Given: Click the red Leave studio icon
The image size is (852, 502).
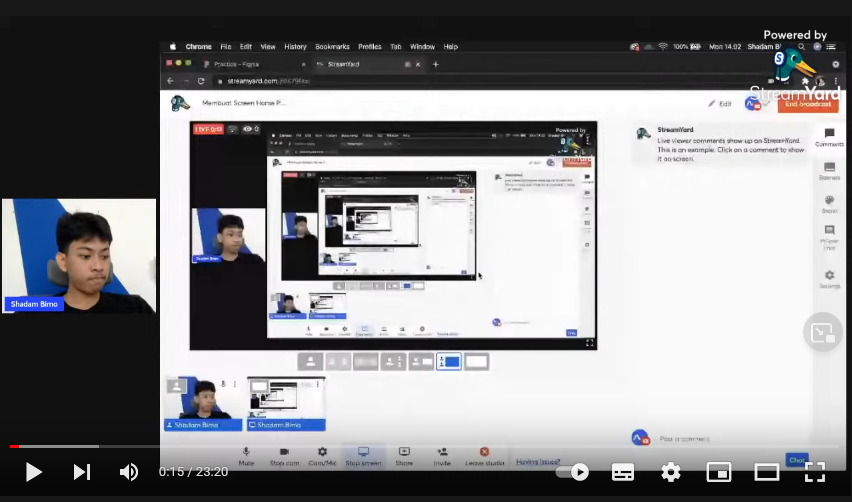Looking at the screenshot, I should pyautogui.click(x=485, y=456).
